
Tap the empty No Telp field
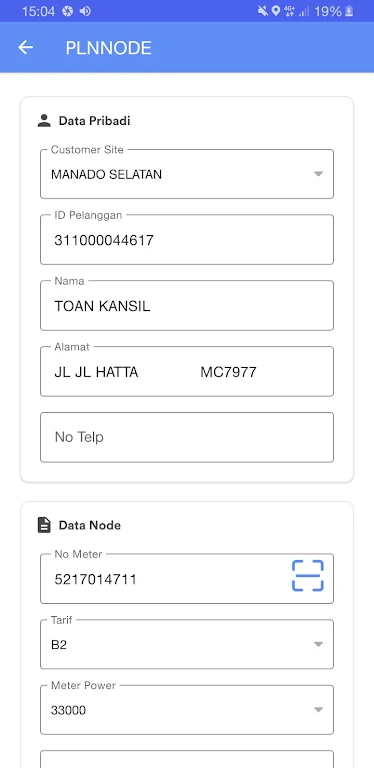tap(187, 437)
